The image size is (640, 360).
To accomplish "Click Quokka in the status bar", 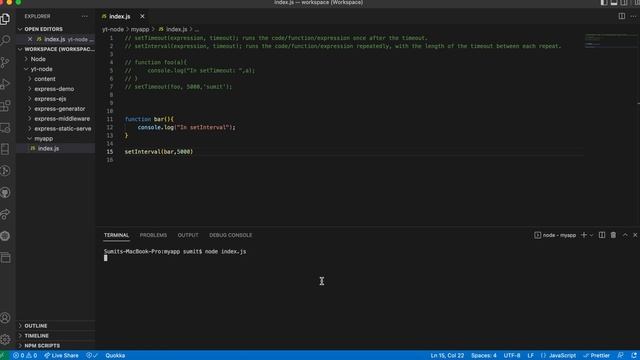I will pos(115,356).
